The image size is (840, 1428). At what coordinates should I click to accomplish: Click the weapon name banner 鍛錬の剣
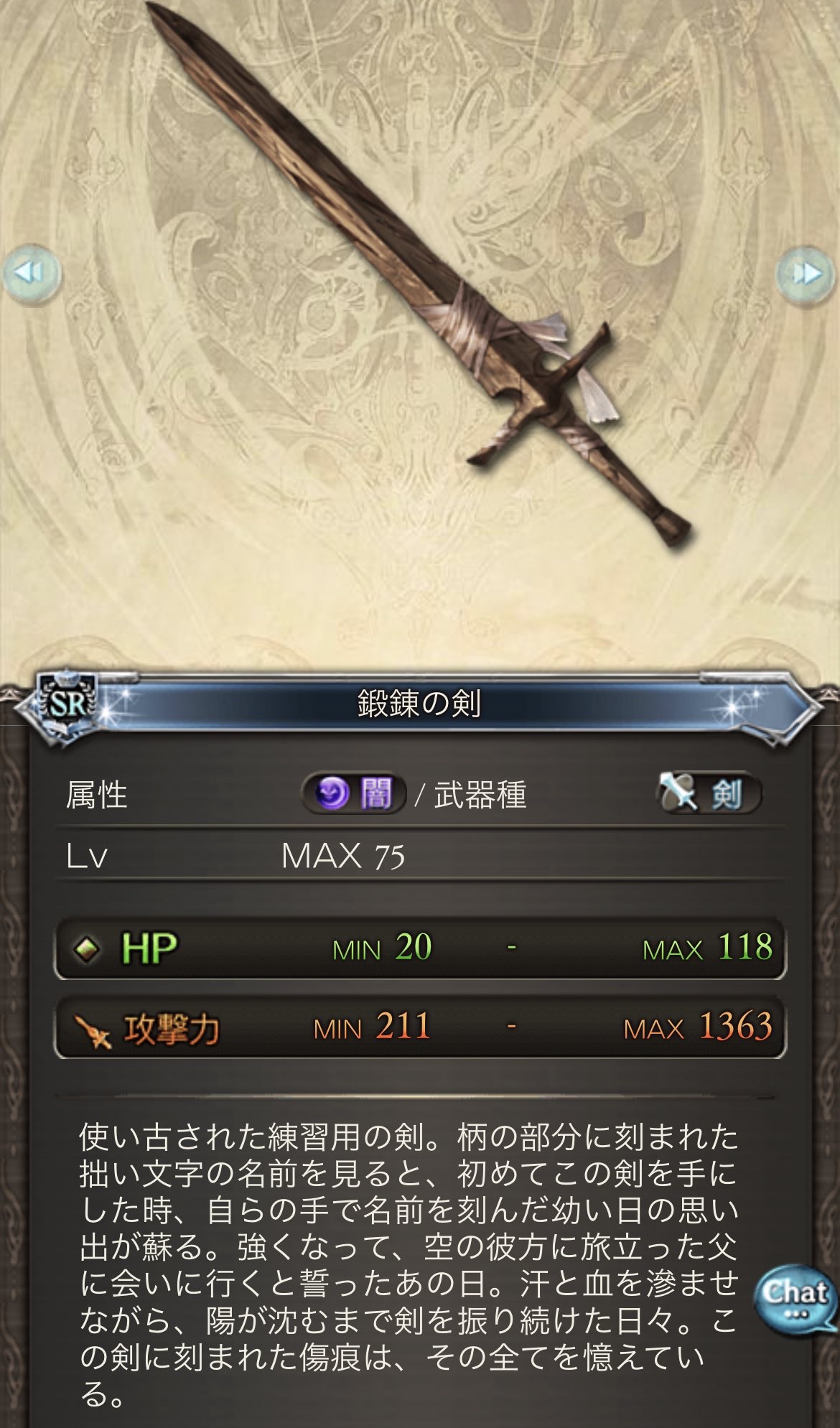419,704
